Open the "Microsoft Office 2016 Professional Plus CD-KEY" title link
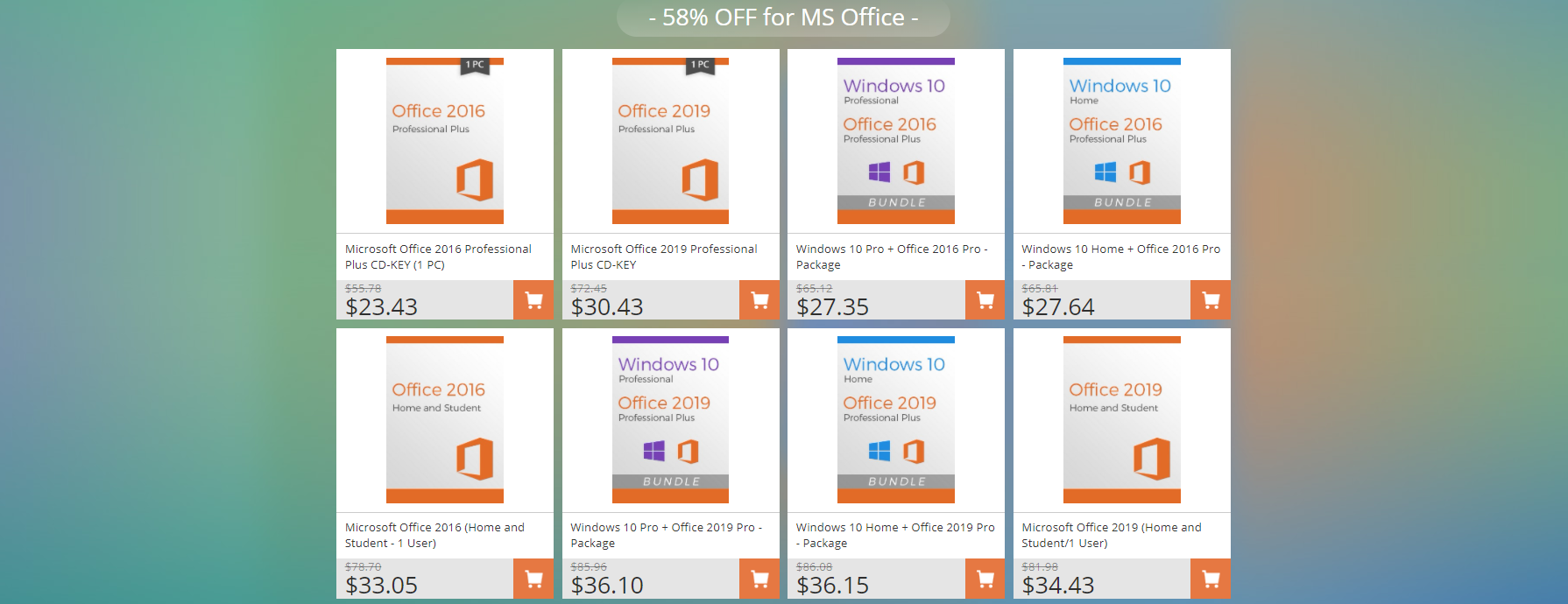Image resolution: width=1568 pixels, height=604 pixels. point(438,256)
